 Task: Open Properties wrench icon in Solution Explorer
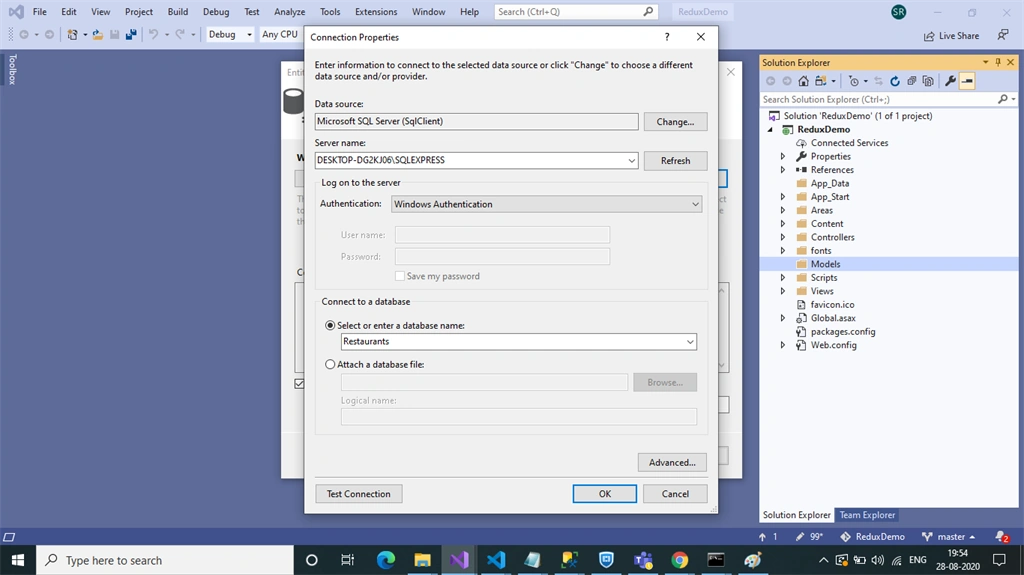click(950, 81)
